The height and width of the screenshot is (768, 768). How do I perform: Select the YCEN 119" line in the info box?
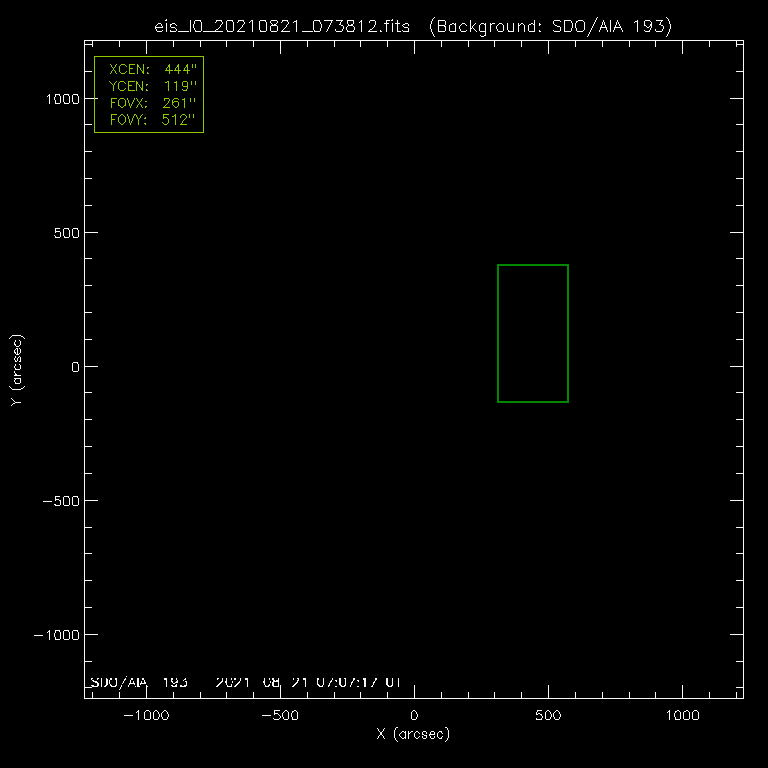(149, 87)
